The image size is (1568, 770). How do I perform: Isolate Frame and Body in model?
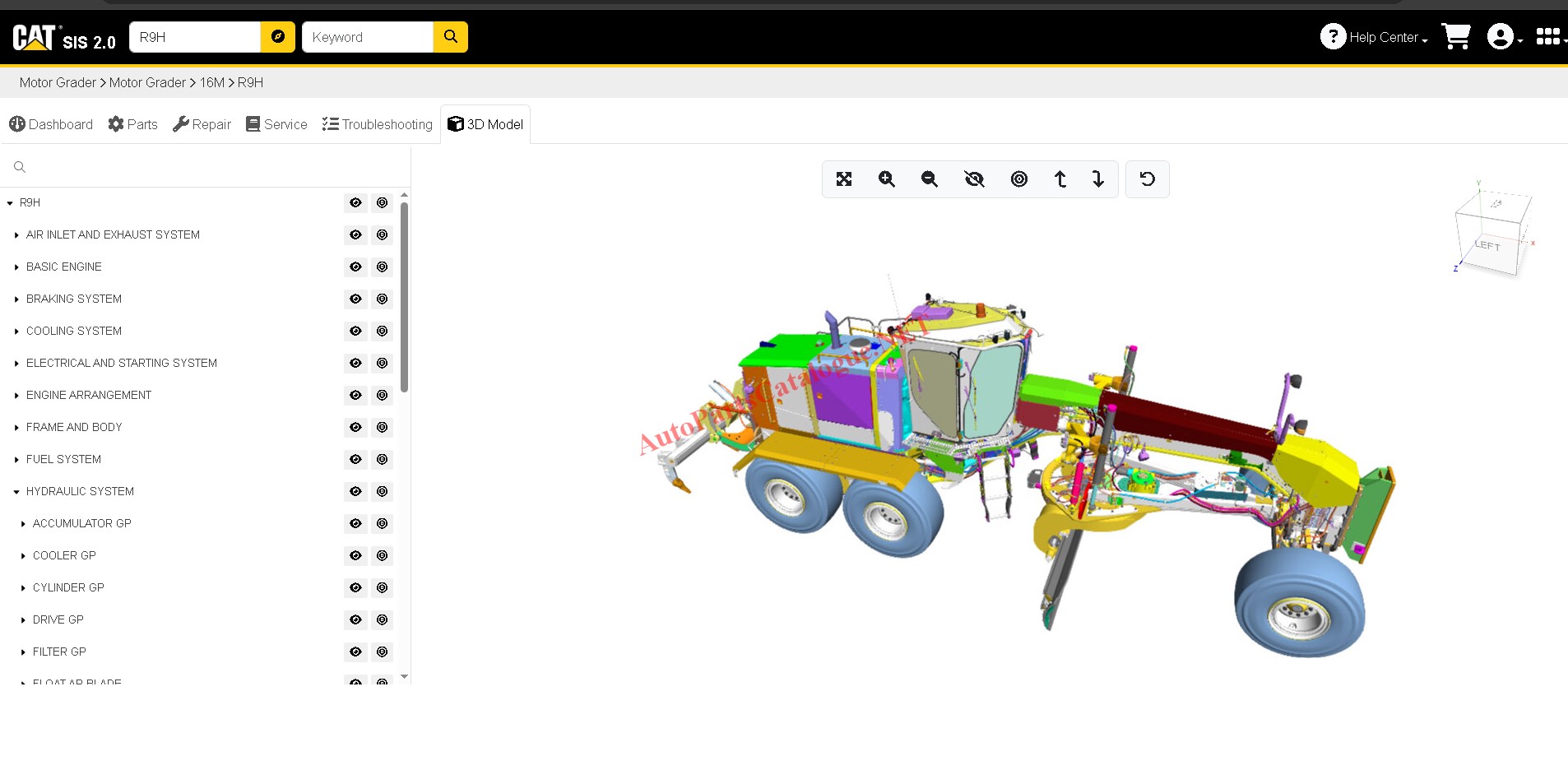click(x=383, y=427)
